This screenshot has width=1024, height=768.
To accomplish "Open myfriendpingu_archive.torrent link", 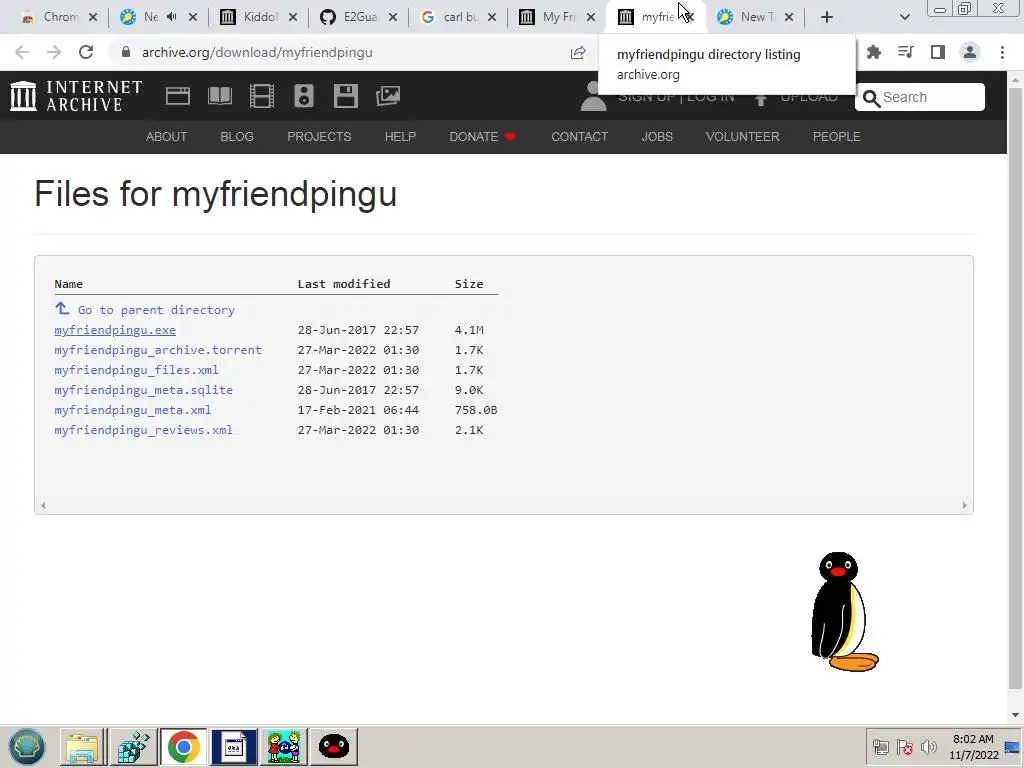I will 158,350.
